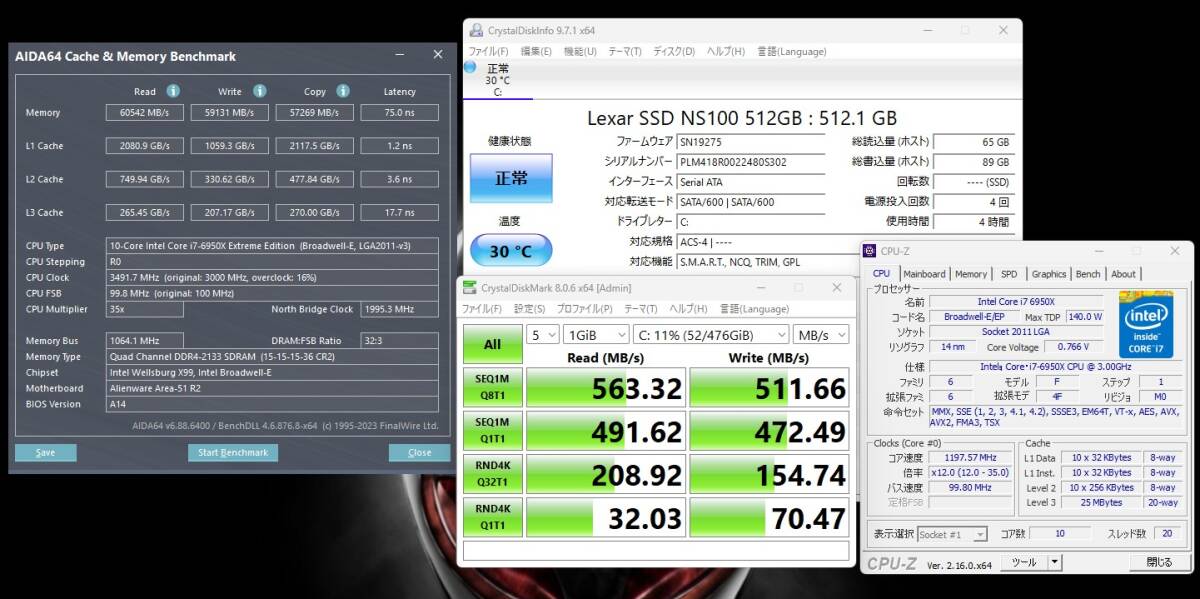Image resolution: width=1200 pixels, height=599 pixels.
Task: Click the firmware field SN19275
Action: point(750,142)
